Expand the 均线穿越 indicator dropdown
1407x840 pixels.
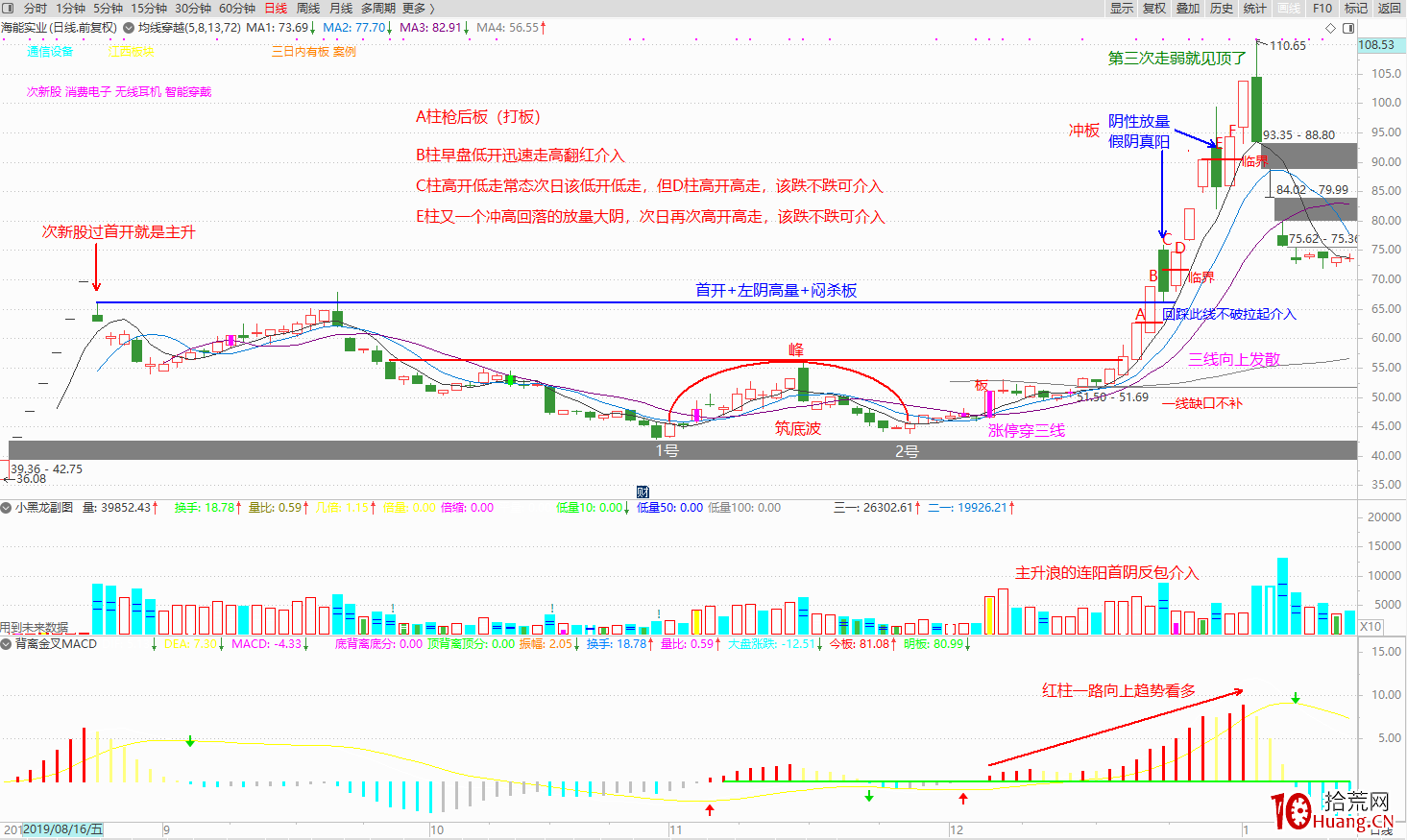[129, 28]
